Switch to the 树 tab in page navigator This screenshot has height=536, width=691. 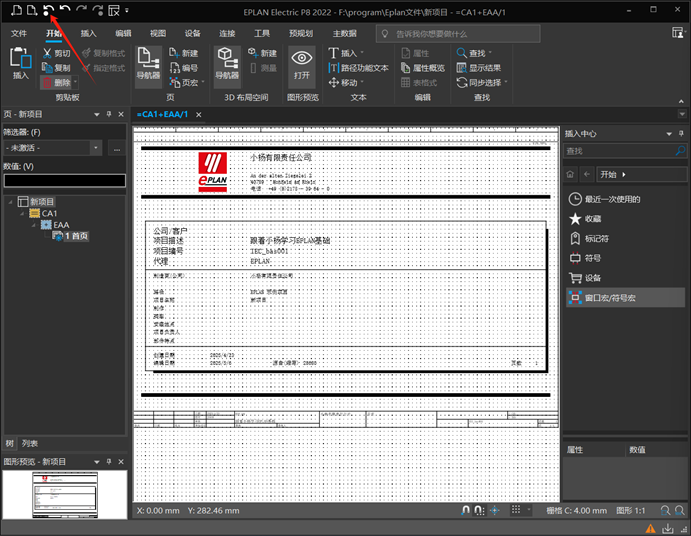[x=10, y=443]
